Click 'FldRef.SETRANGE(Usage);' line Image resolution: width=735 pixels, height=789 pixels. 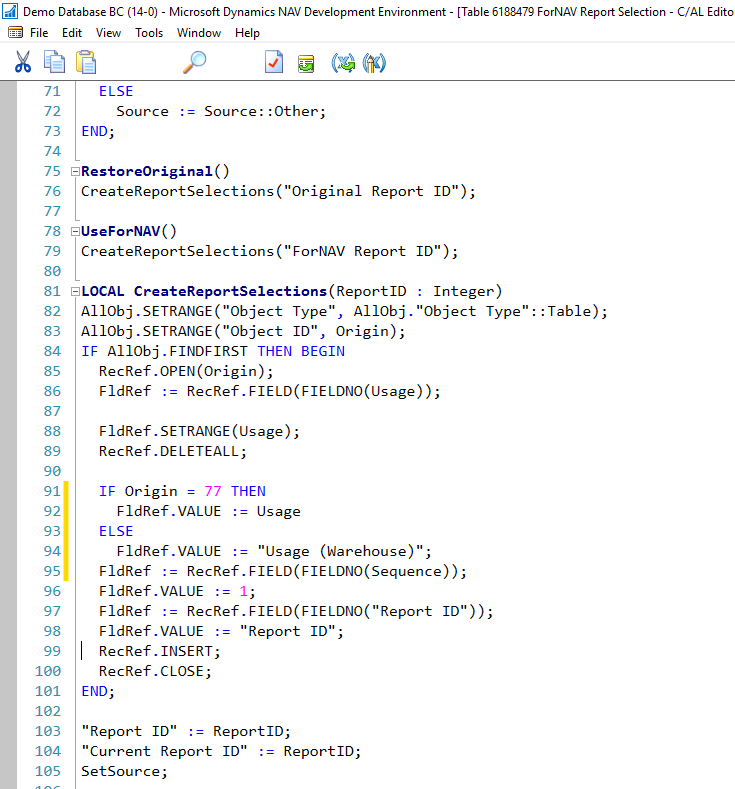point(199,431)
